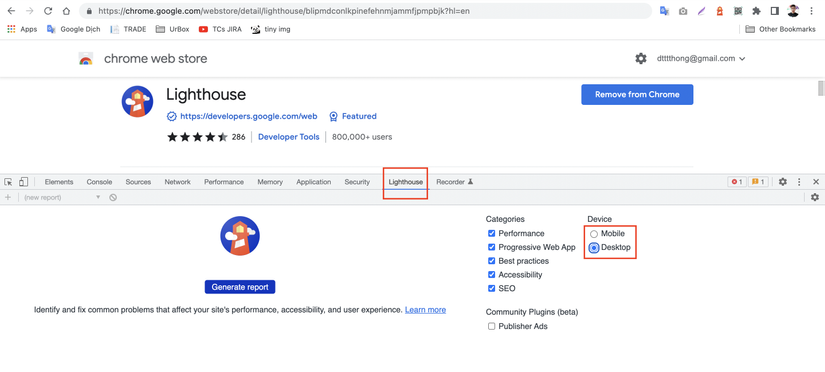Activate the DevTools inspect element picker
The image size is (825, 372).
(x=8, y=182)
